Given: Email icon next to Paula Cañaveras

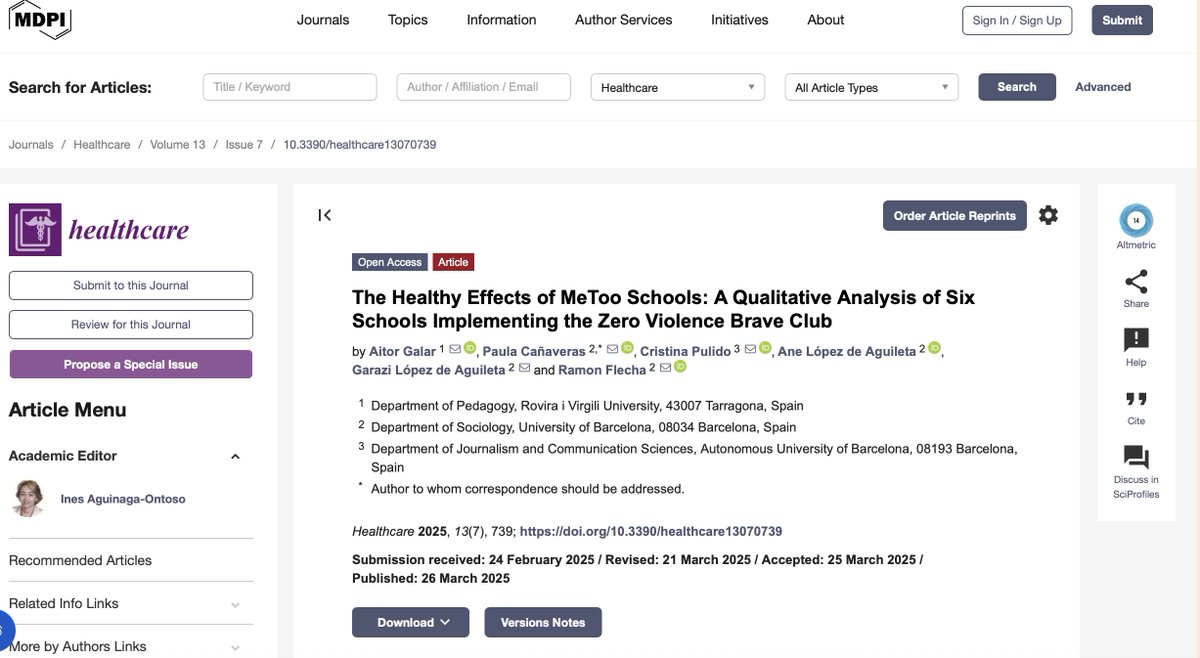Looking at the screenshot, I should coord(613,349).
